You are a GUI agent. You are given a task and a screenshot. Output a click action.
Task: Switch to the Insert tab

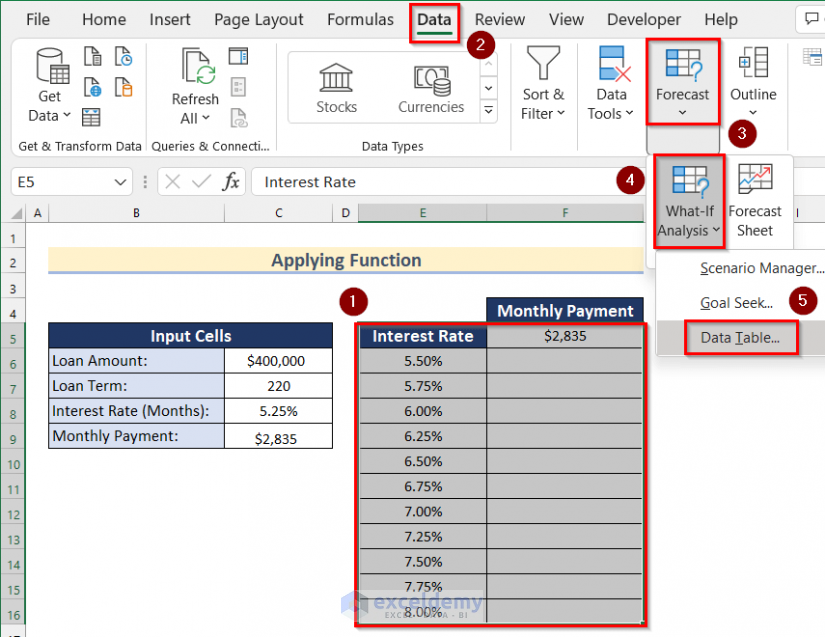pyautogui.click(x=169, y=19)
